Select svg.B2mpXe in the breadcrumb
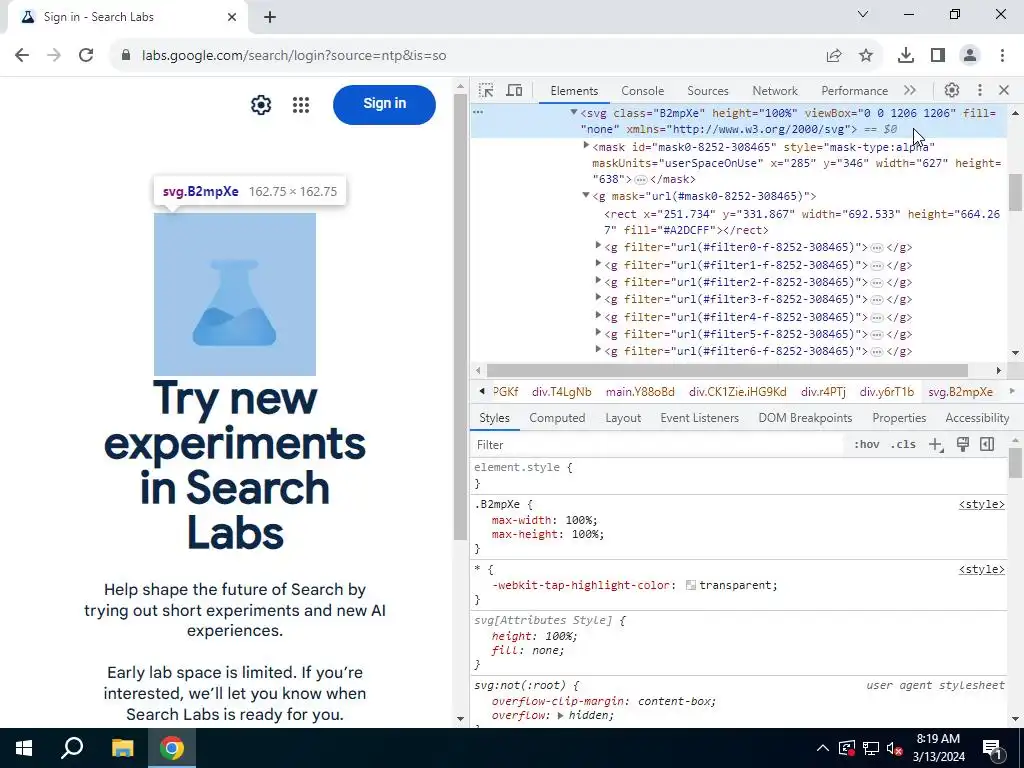 (960, 392)
